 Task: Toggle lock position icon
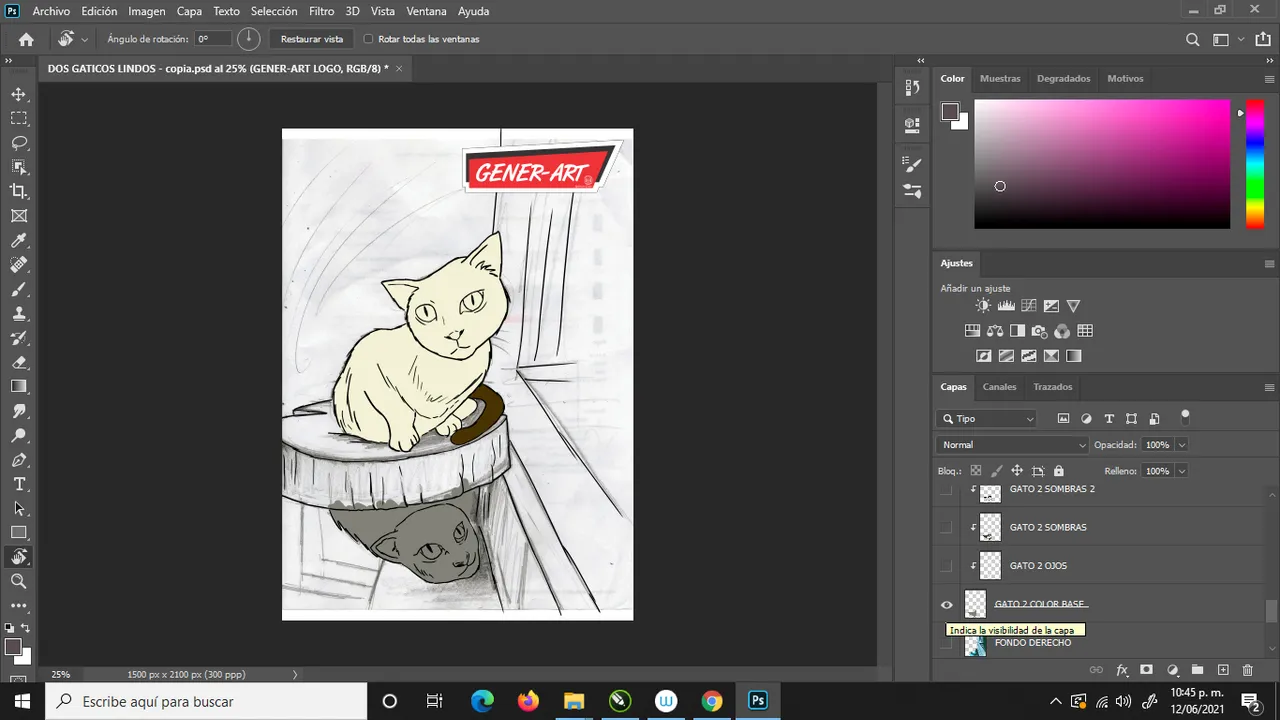(x=1017, y=471)
